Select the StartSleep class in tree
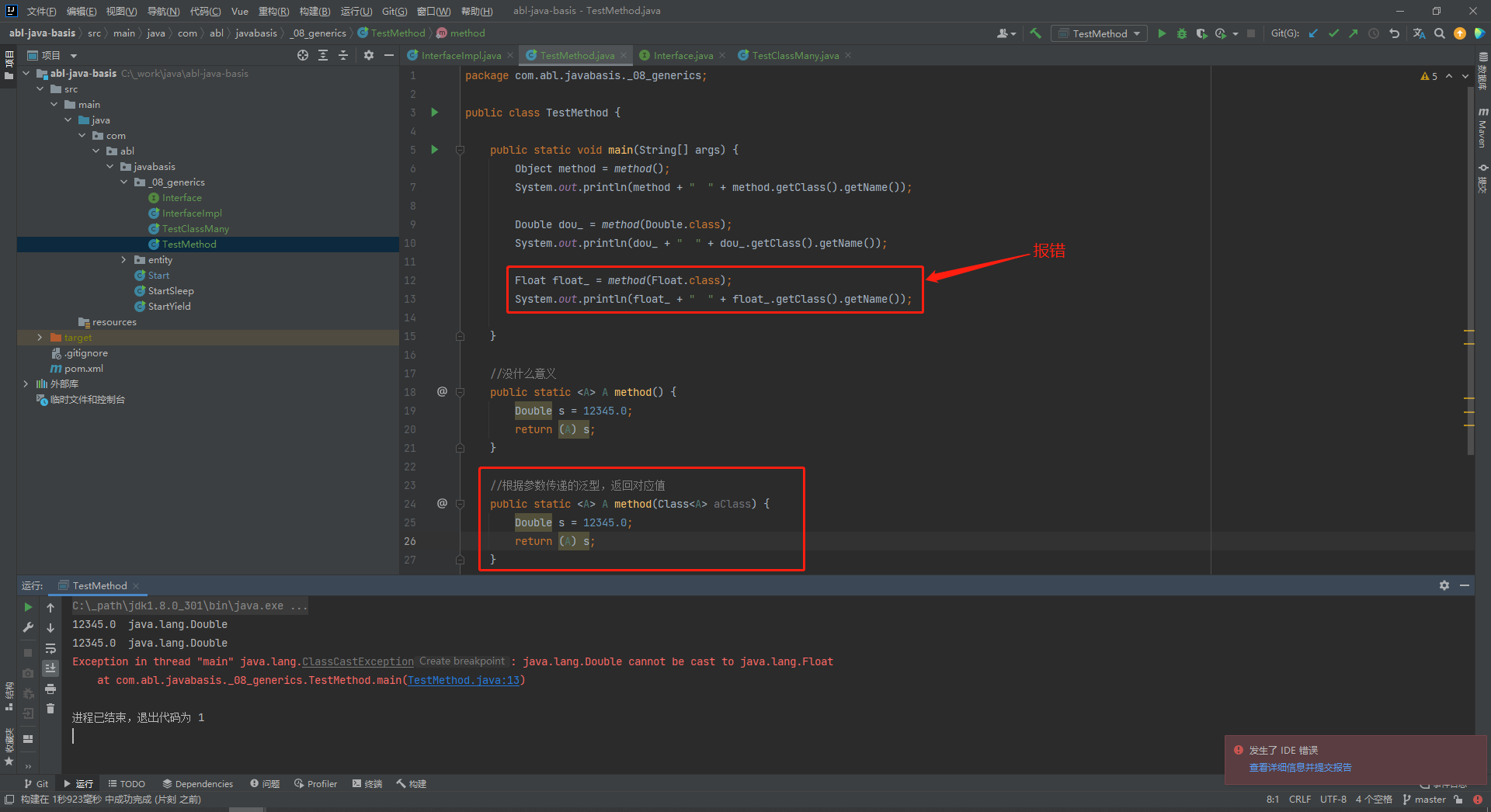The width and height of the screenshot is (1491, 812). point(171,291)
